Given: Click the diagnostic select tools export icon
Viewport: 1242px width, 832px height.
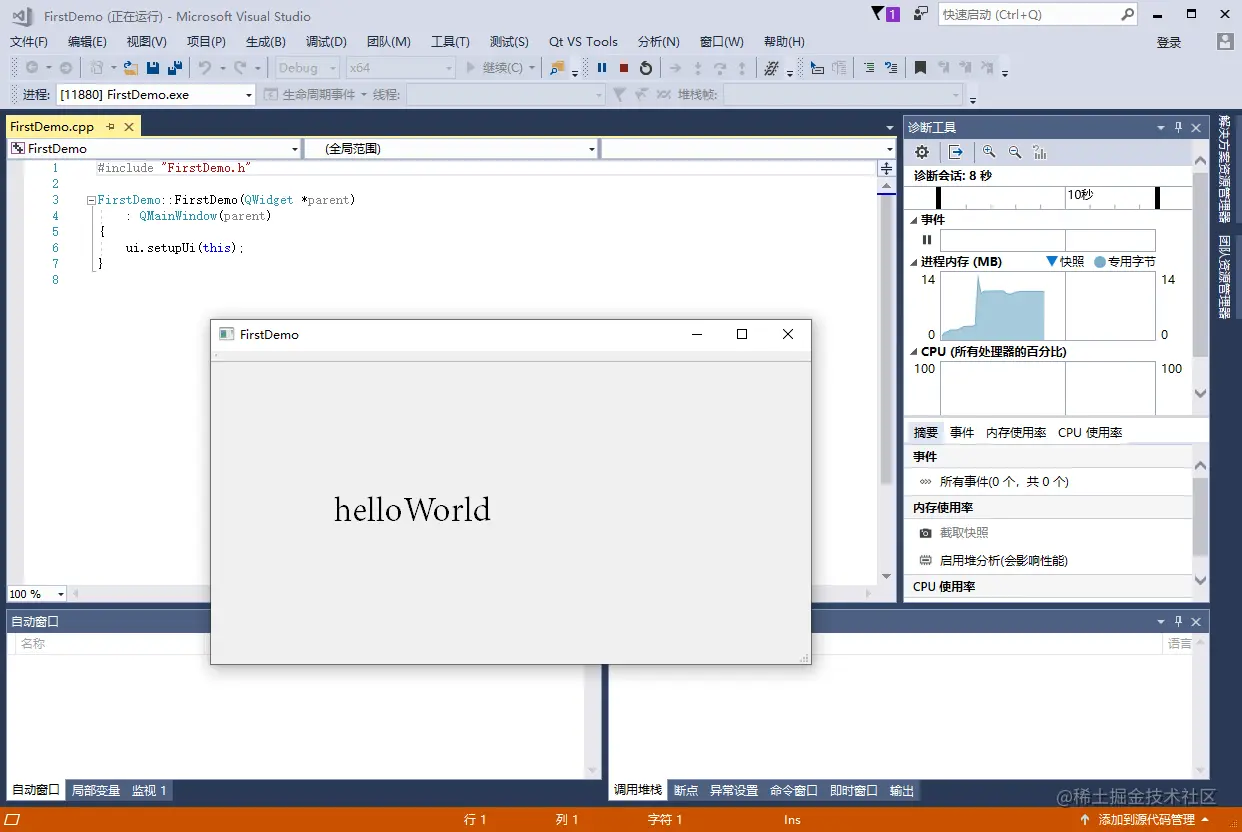Looking at the screenshot, I should tap(956, 152).
